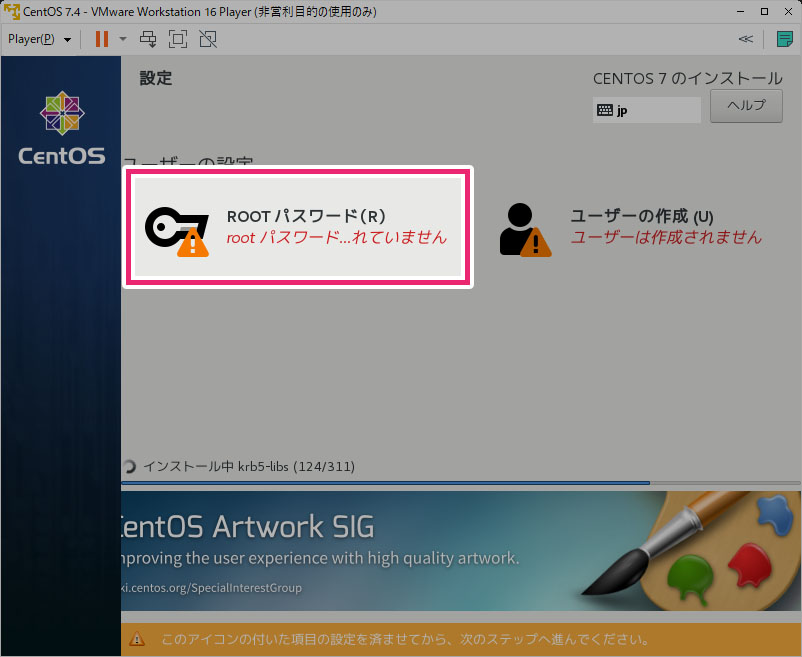Image resolution: width=802 pixels, height=657 pixels.
Task: Click the 'root パスワード…れていません' status text
Action: point(337,237)
